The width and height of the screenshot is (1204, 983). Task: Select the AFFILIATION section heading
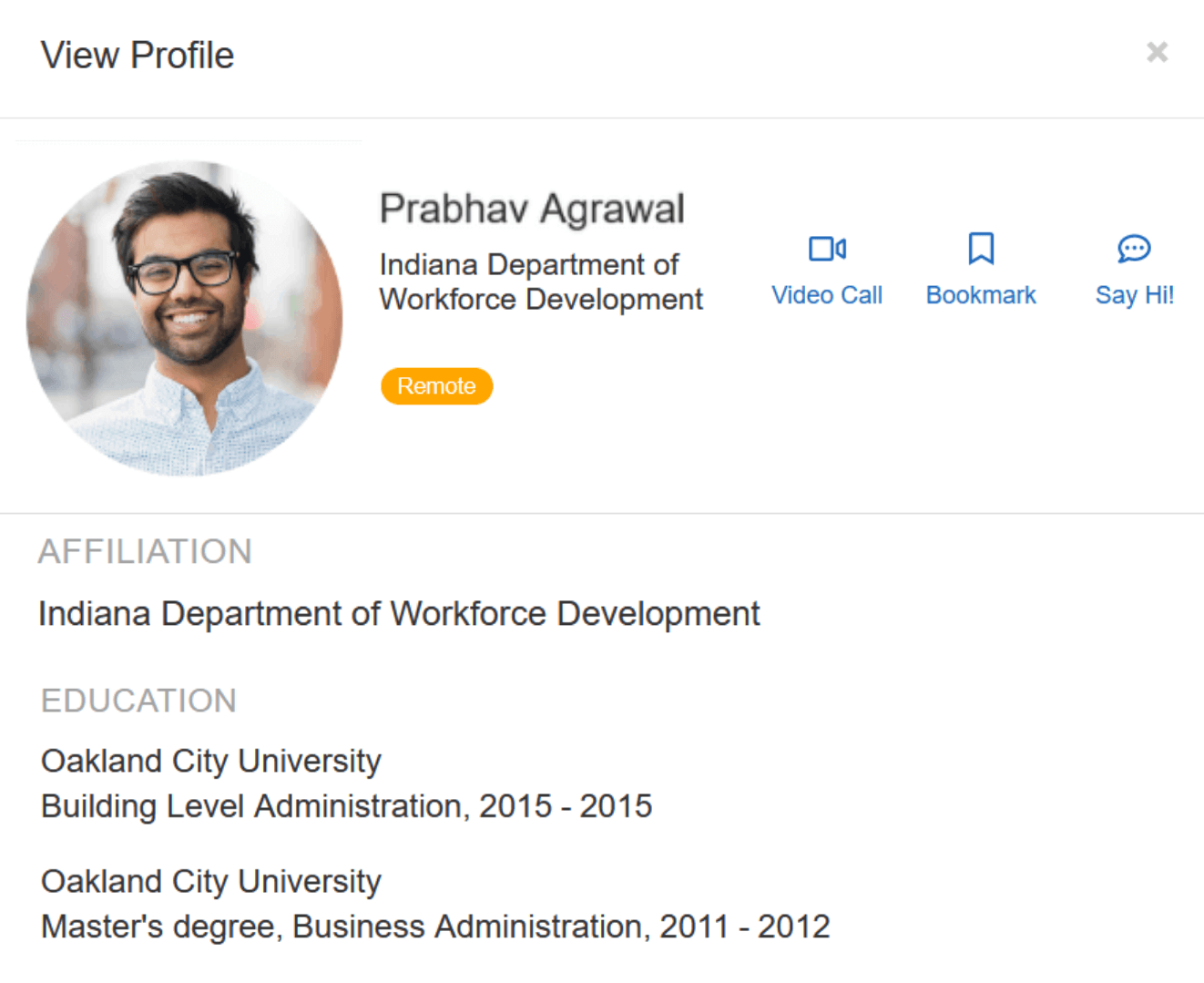pyautogui.click(x=144, y=550)
